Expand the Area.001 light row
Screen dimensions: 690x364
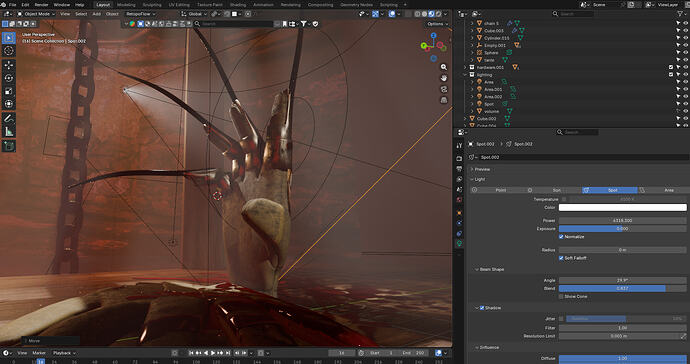(x=473, y=89)
